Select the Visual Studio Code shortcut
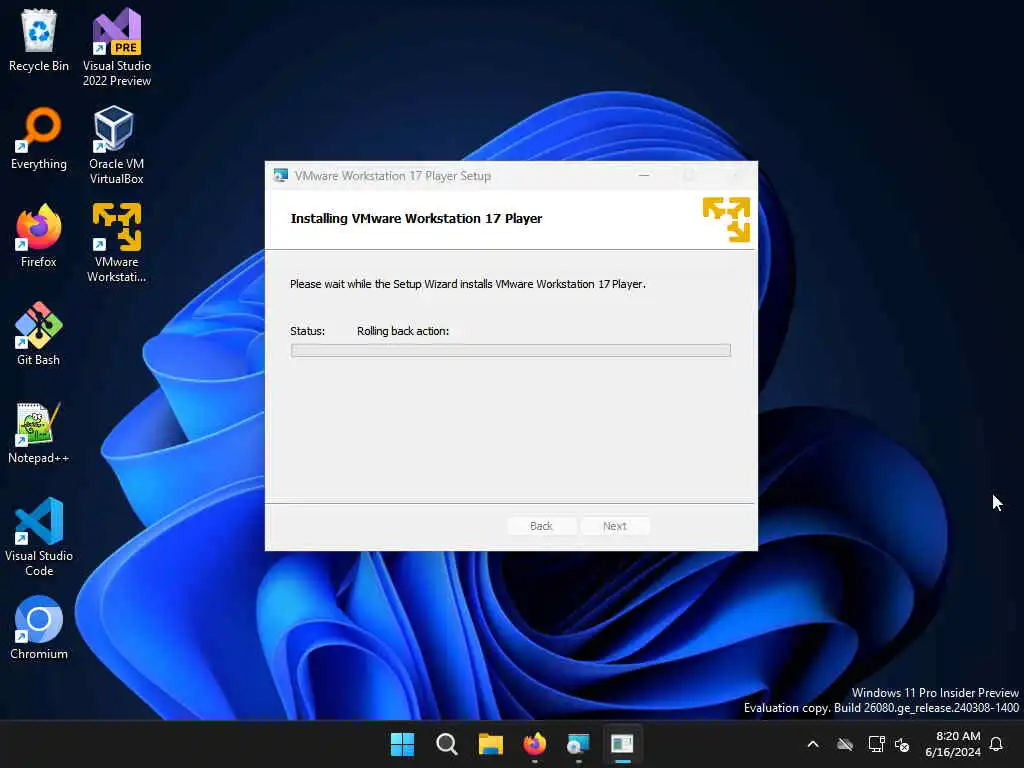Image resolution: width=1024 pixels, height=768 pixels. point(39,537)
